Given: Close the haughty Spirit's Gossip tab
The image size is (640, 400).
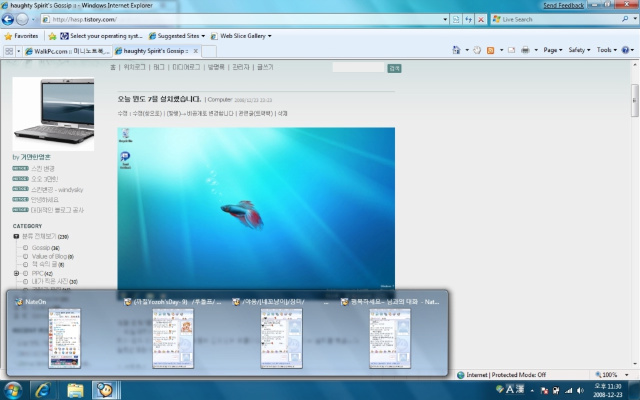Looking at the screenshot, I should (196, 51).
